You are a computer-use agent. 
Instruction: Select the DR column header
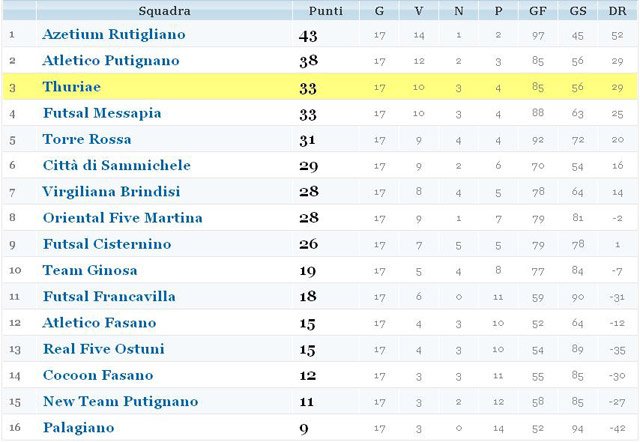[x=618, y=11]
